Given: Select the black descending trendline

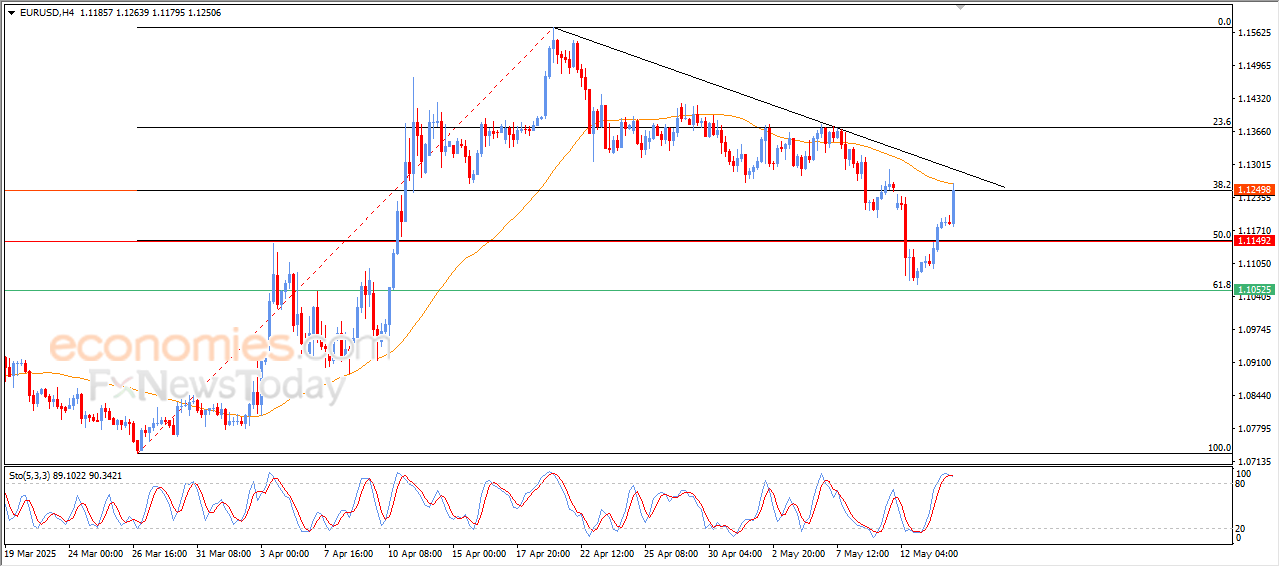Looking at the screenshot, I should [x=780, y=108].
